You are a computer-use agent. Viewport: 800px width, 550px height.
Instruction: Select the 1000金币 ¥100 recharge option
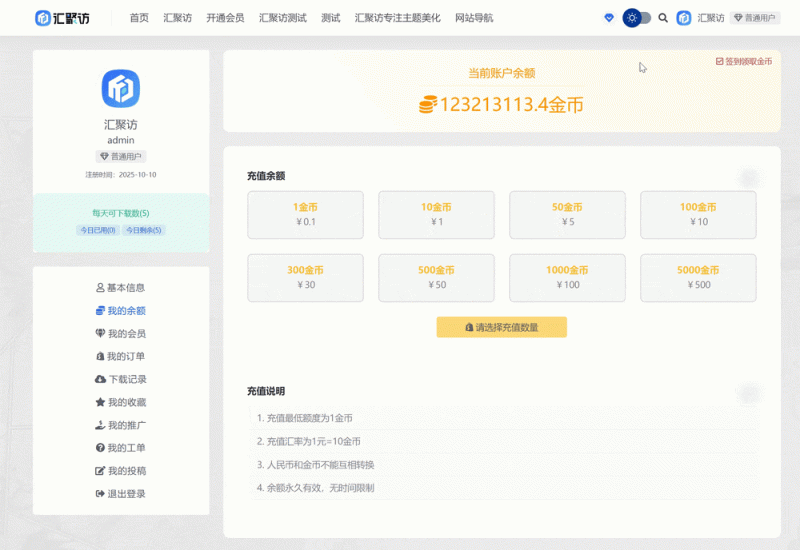(x=567, y=278)
